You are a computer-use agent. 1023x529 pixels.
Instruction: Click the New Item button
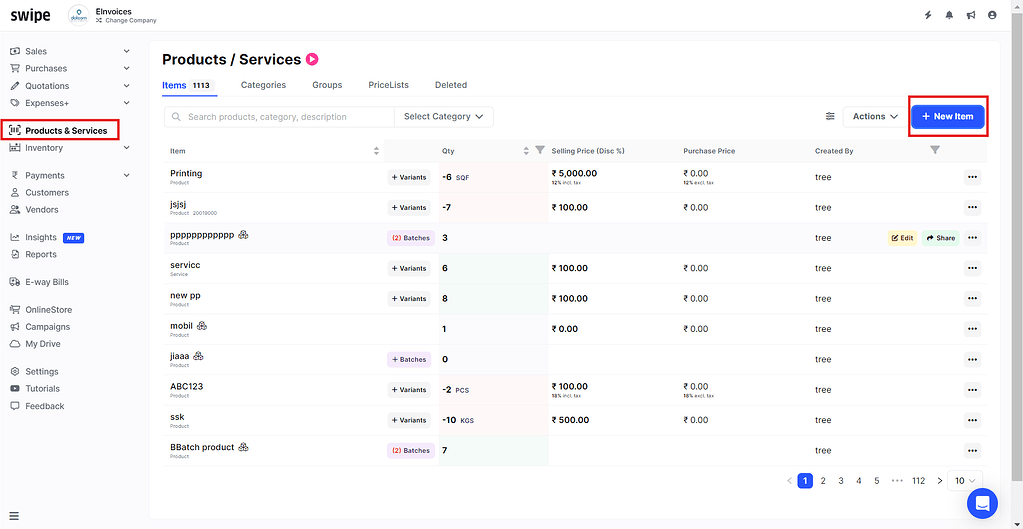[x=947, y=117]
